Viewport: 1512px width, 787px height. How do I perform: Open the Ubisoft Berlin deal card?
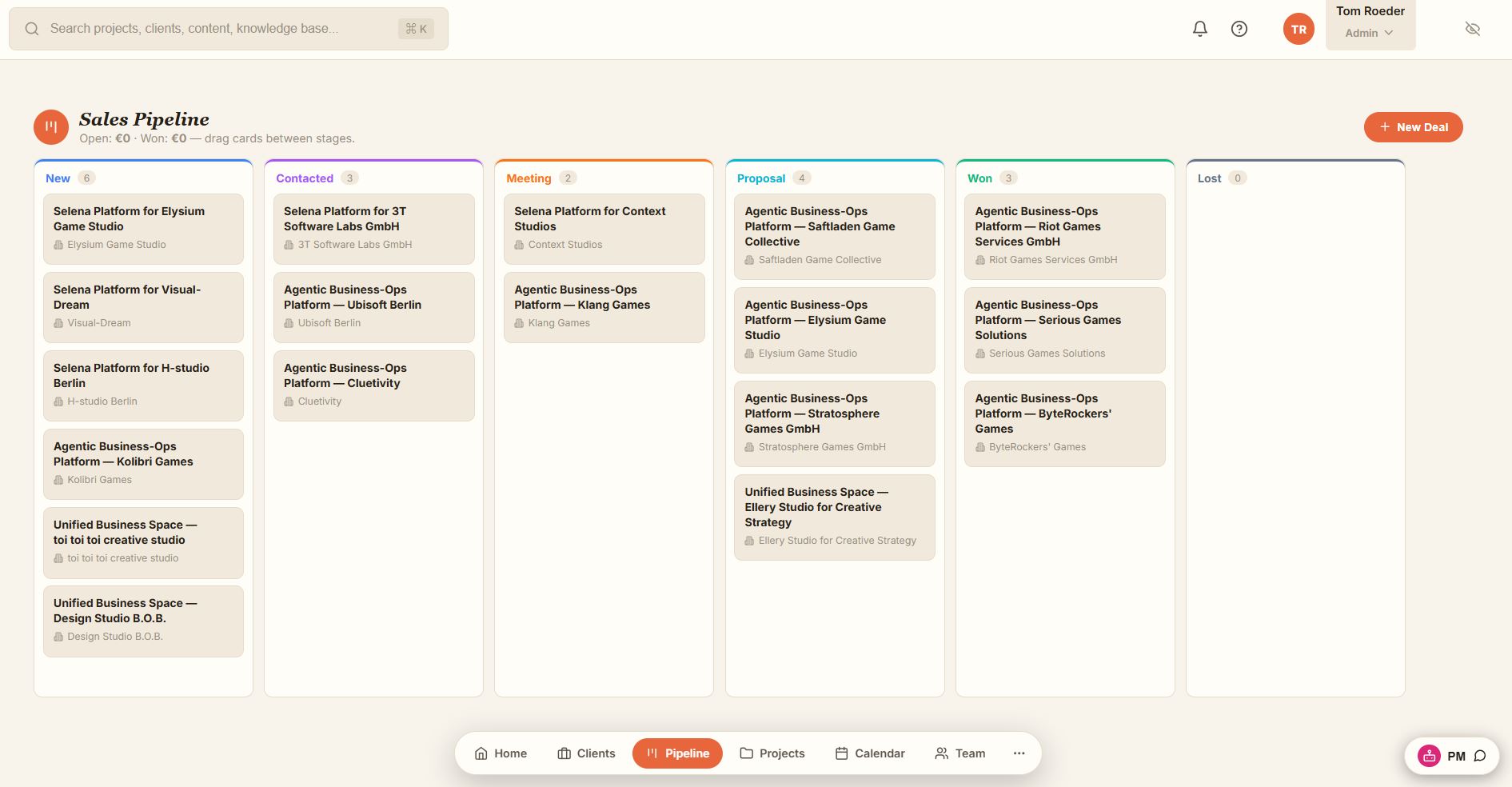373,307
